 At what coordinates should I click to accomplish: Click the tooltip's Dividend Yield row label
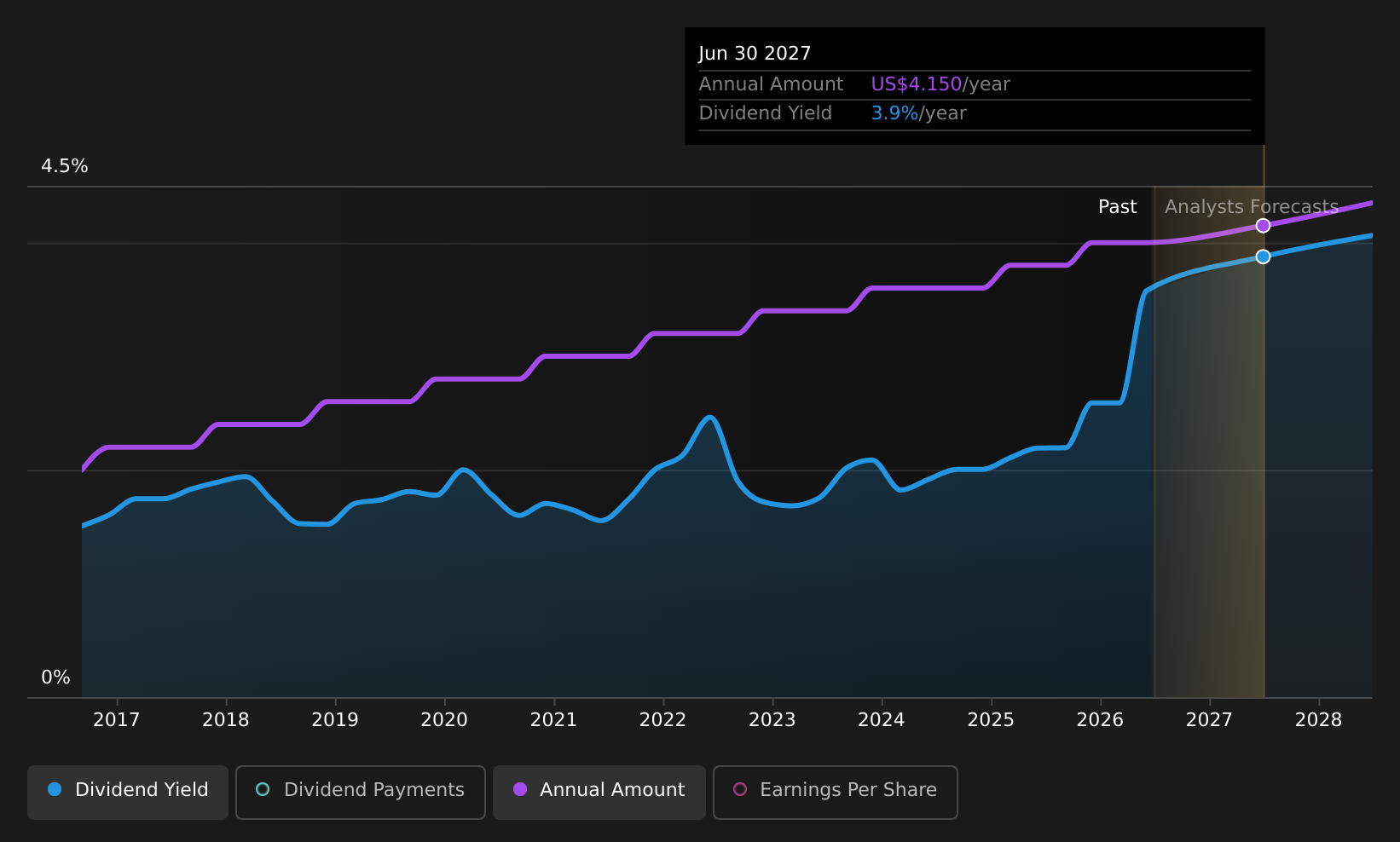[x=765, y=113]
